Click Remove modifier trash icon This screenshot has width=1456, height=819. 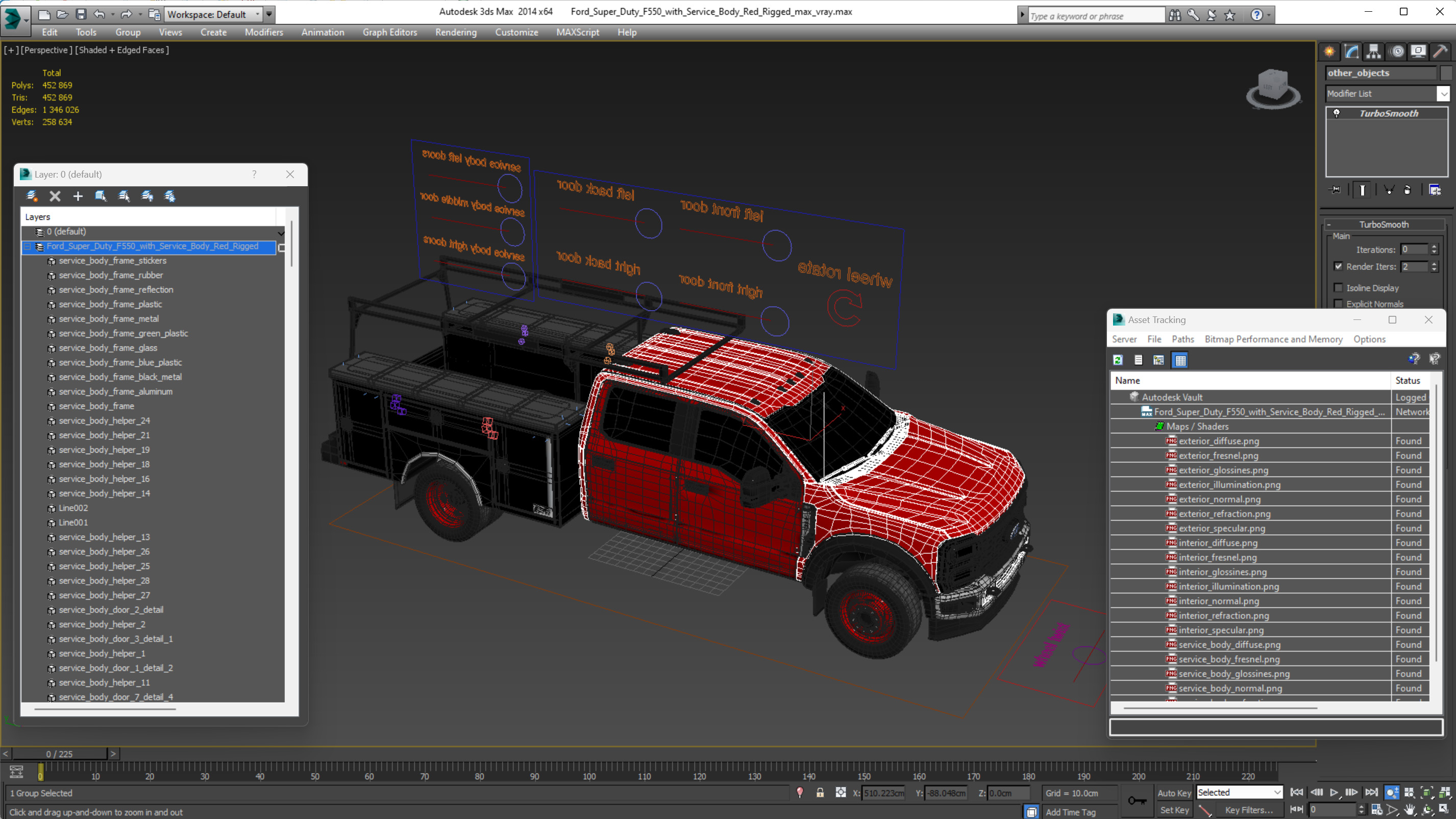click(x=1408, y=190)
